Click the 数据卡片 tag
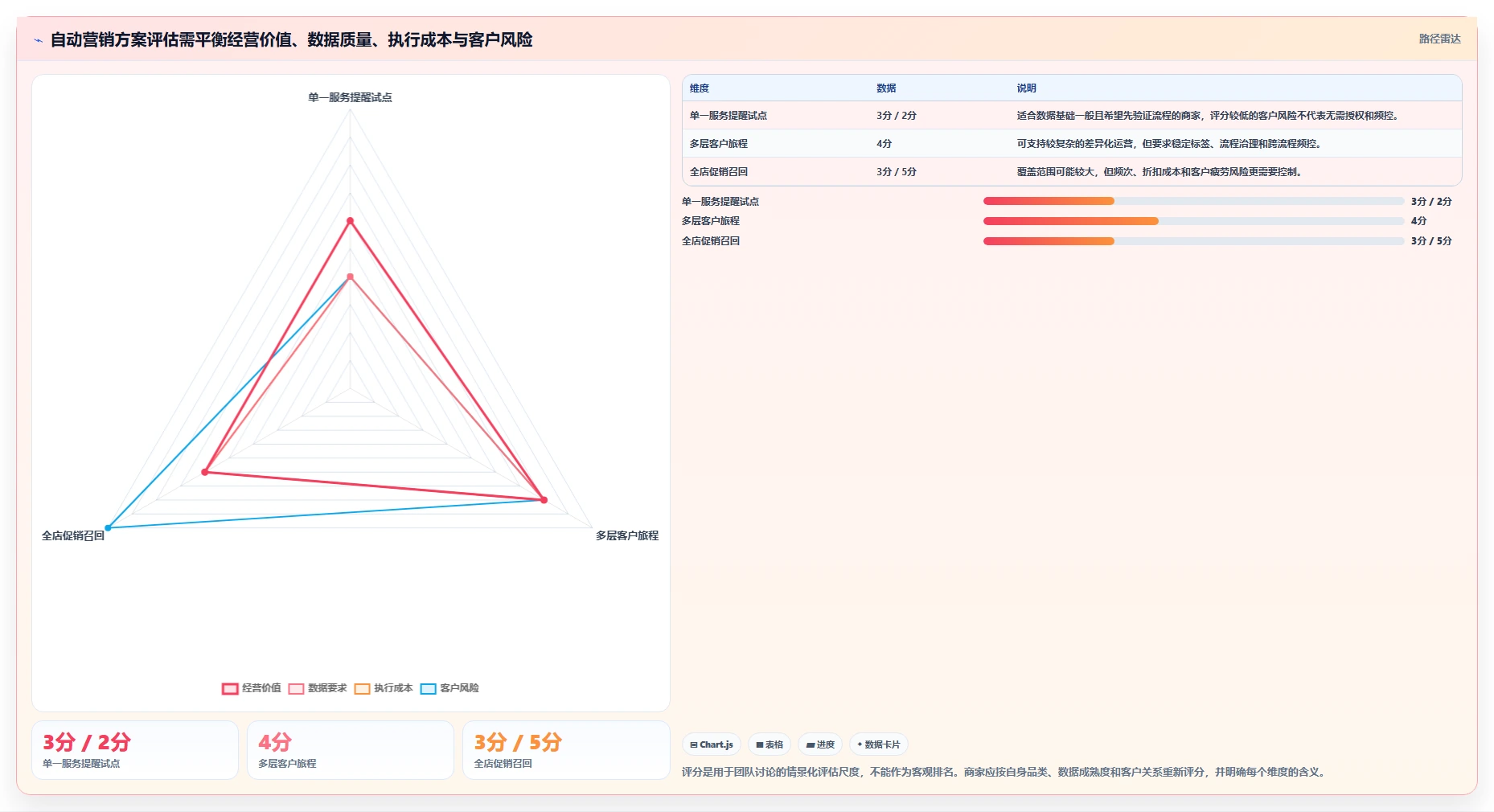Image resolution: width=1494 pixels, height=812 pixels. pyautogui.click(x=879, y=744)
